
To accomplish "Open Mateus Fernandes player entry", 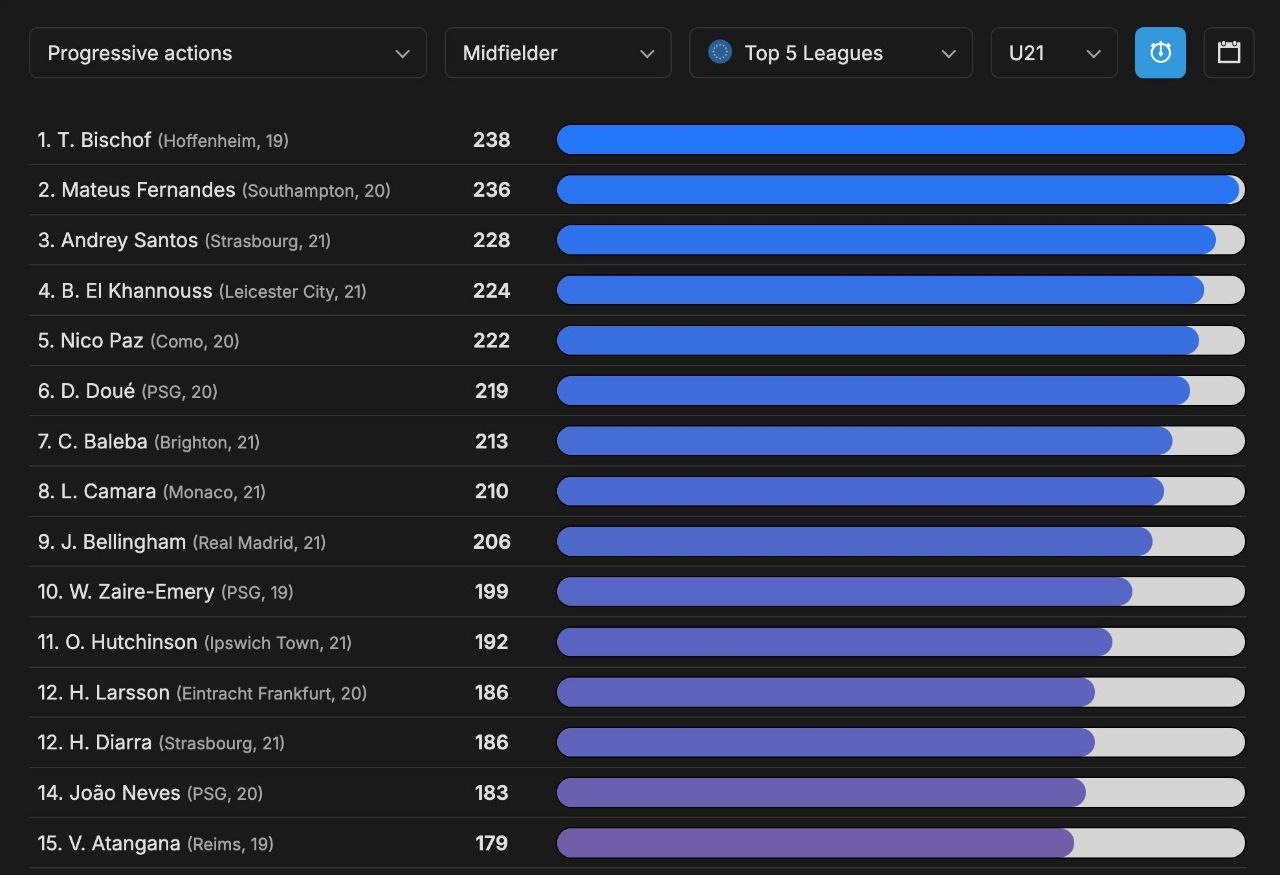I will [x=148, y=190].
